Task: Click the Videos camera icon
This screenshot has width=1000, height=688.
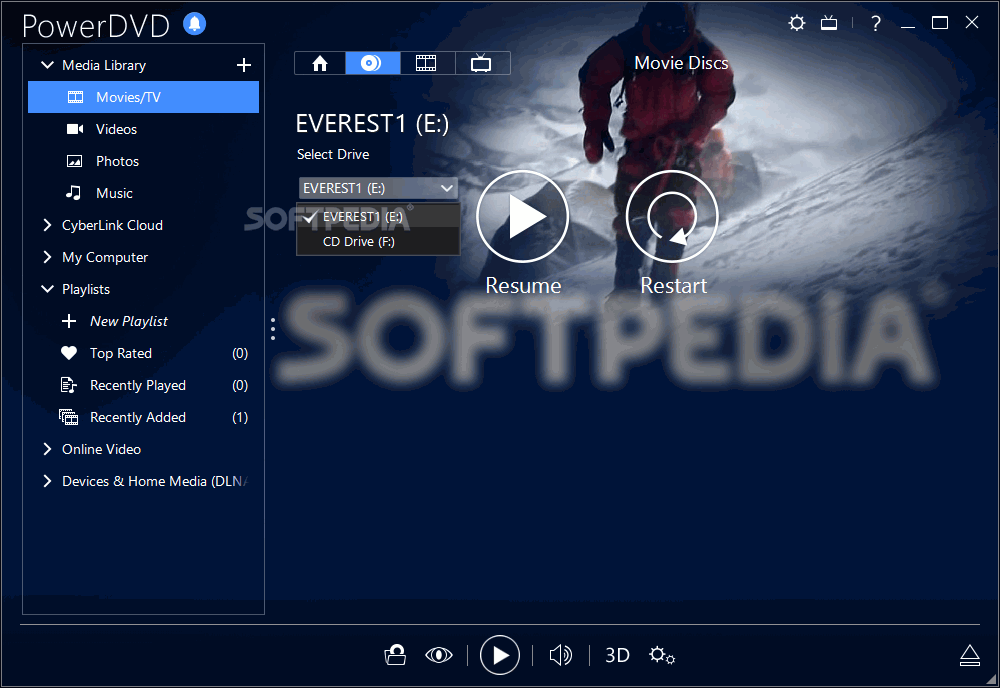Action: click(x=75, y=129)
